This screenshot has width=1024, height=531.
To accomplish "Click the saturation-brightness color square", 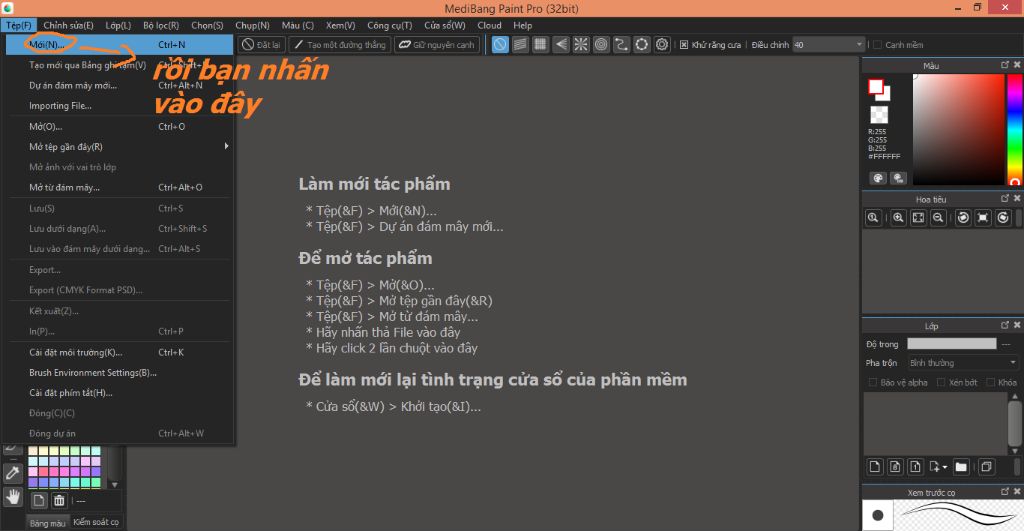I will (958, 129).
